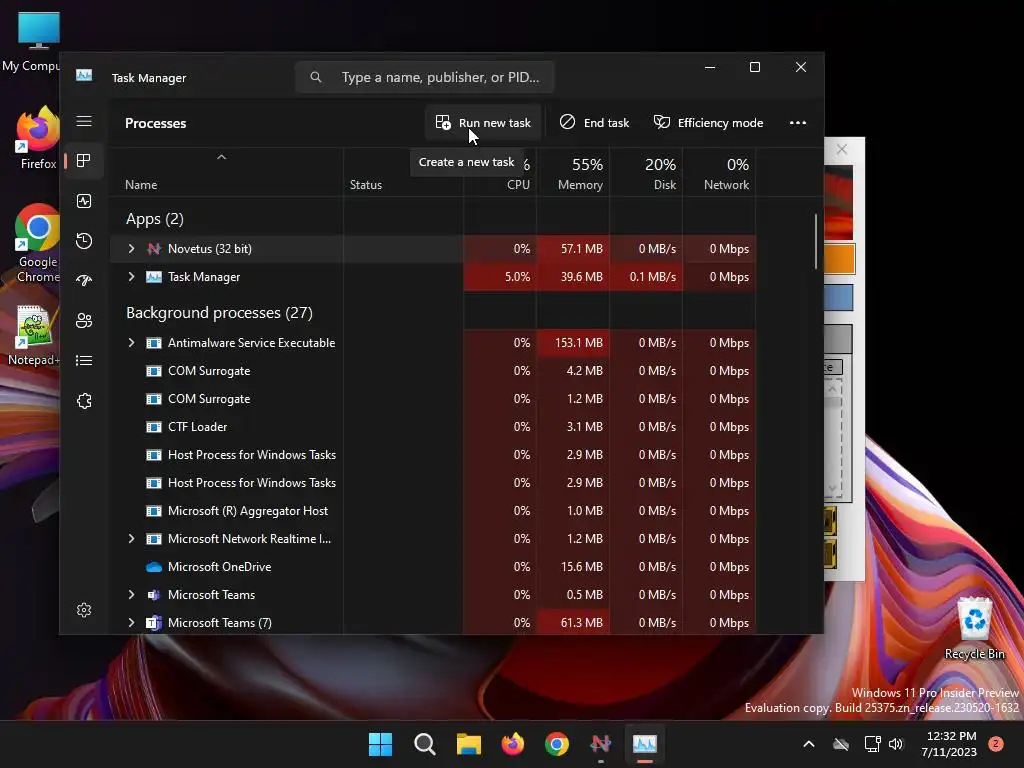Expand Microsoft Network Realtime row
Image resolution: width=1024 pixels, height=768 pixels.
pos(131,539)
